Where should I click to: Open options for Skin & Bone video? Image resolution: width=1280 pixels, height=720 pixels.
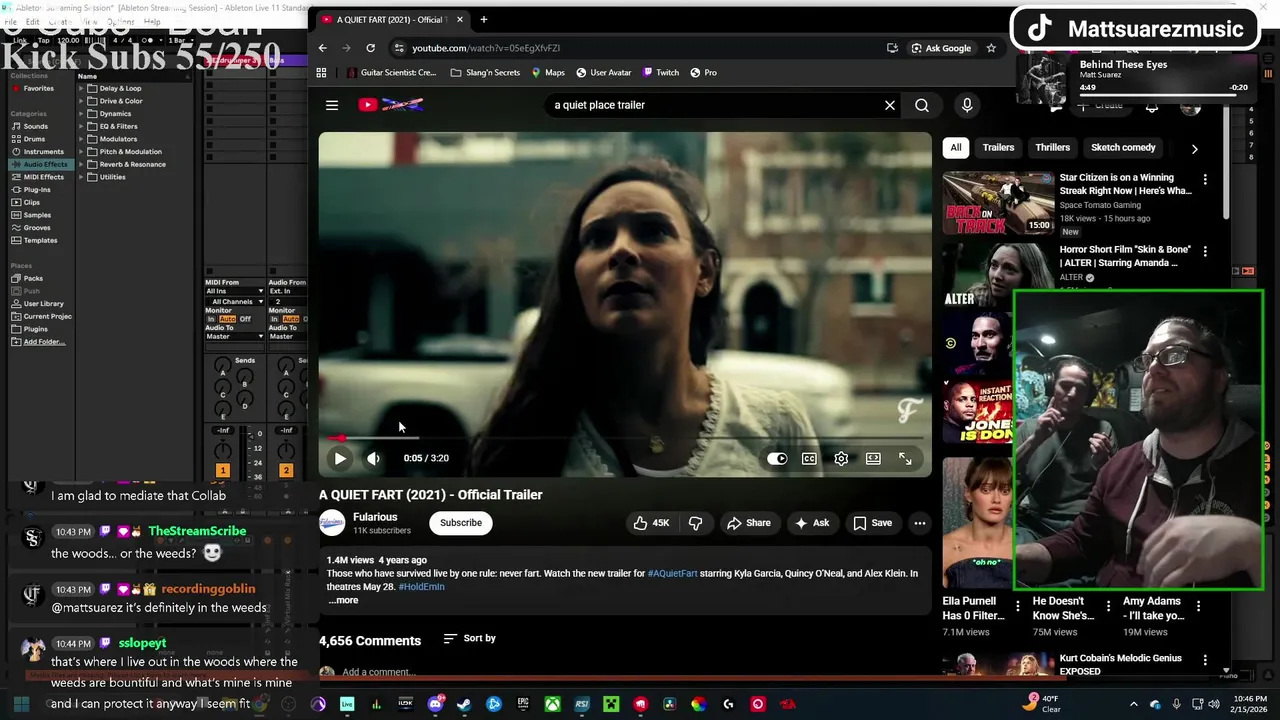[x=1205, y=252]
